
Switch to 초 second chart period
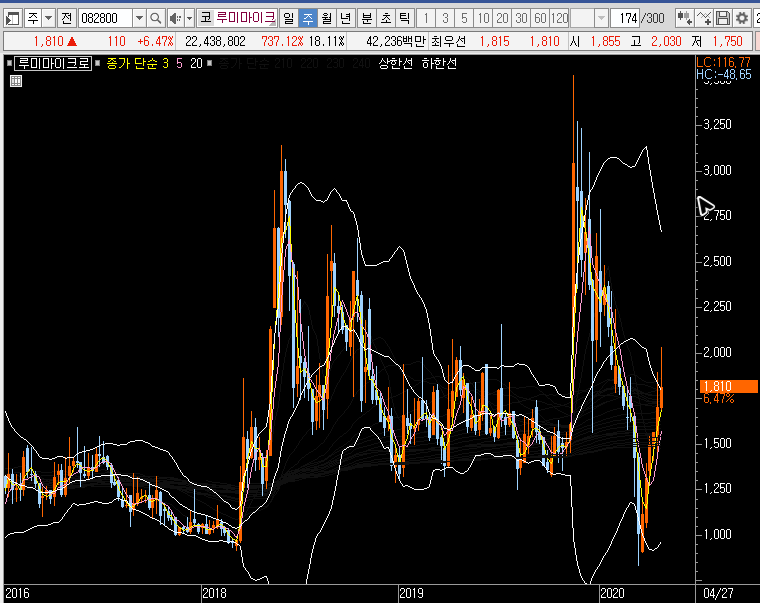[x=386, y=19]
